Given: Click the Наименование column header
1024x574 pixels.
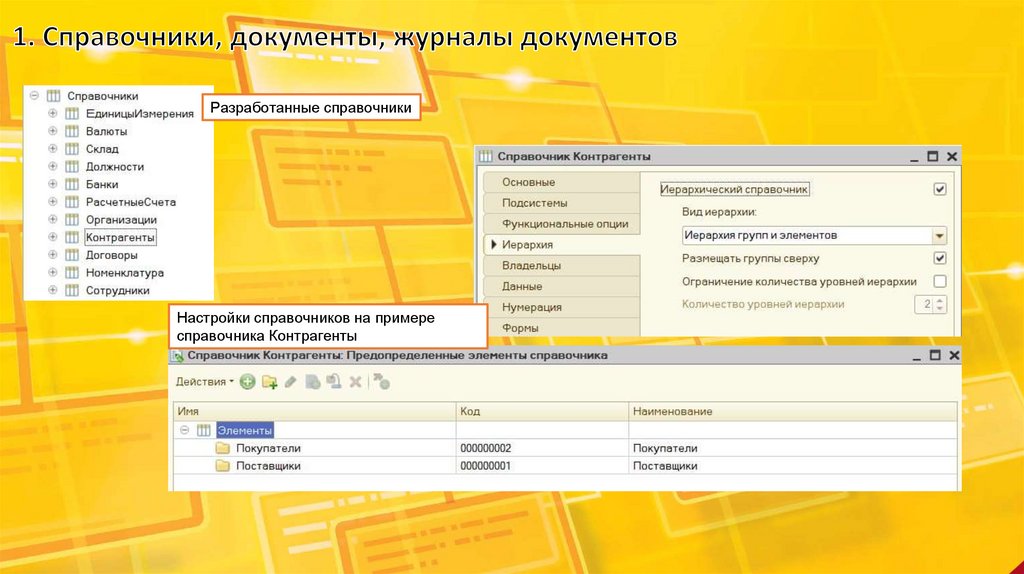Looking at the screenshot, I should (793, 411).
